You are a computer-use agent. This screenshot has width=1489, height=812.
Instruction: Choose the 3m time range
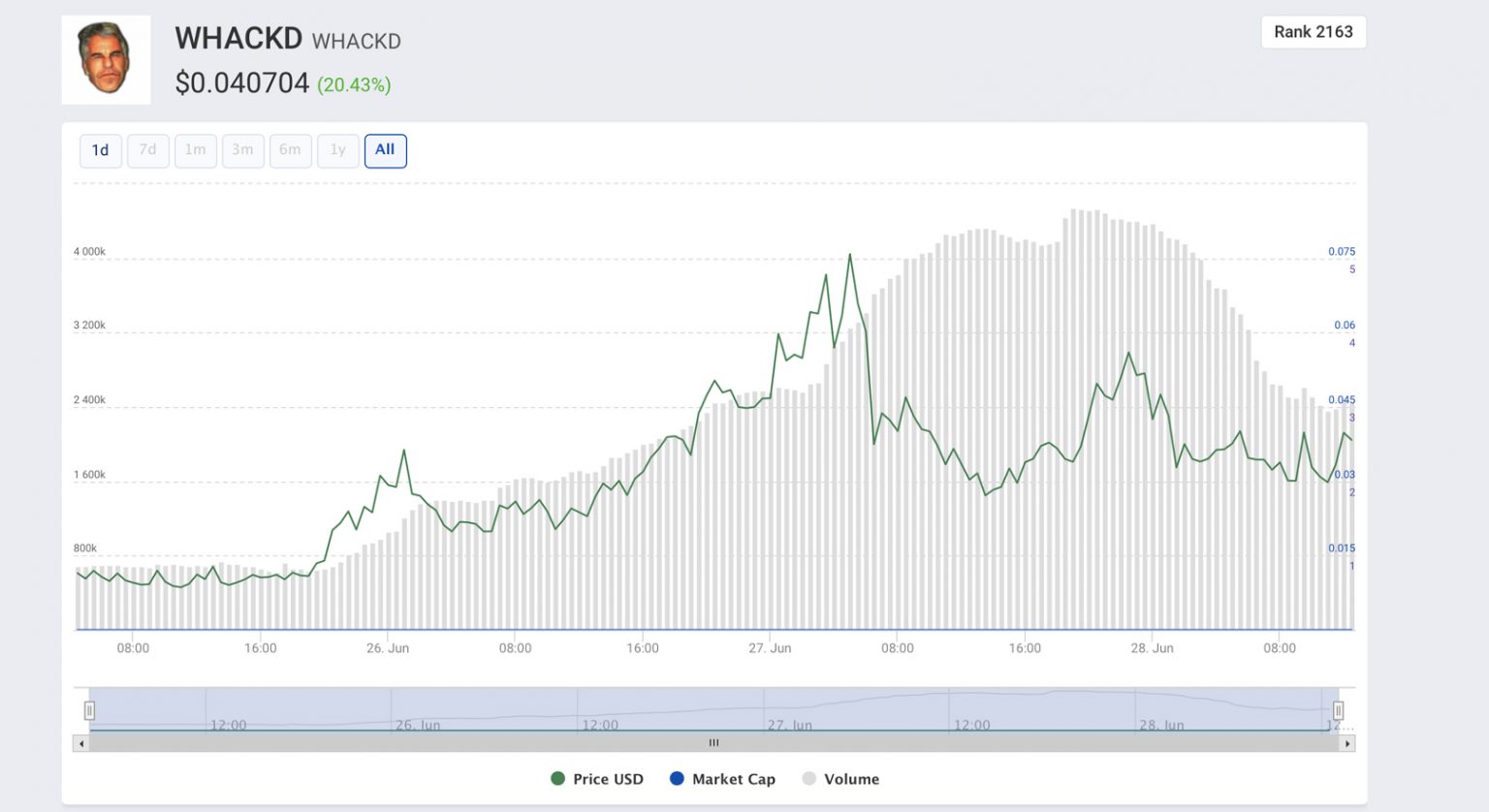click(242, 150)
